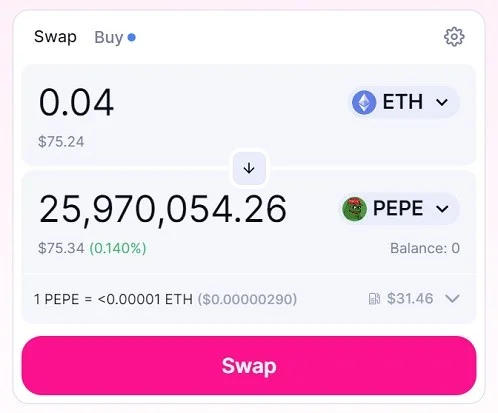This screenshot has width=498, height=413.
Task: Switch to the Buy tab
Action: click(x=109, y=37)
